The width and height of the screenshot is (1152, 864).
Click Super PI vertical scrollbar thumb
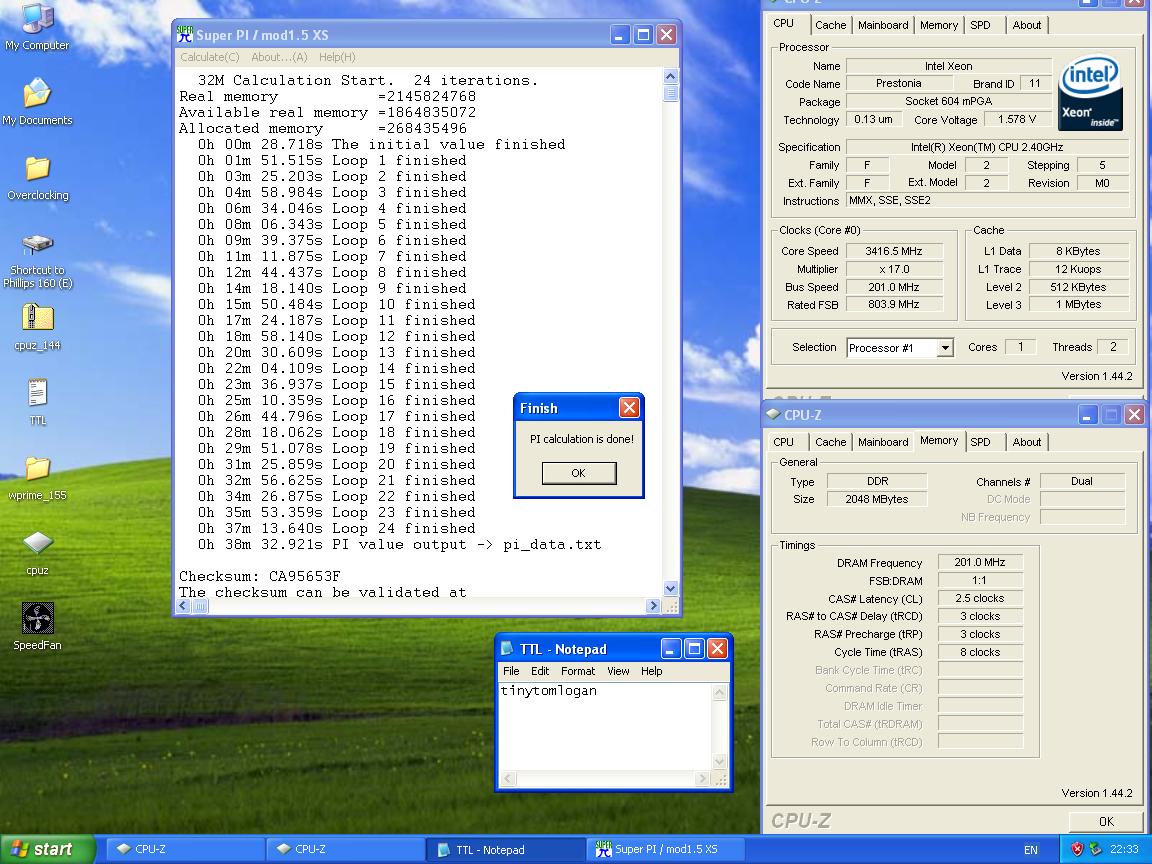click(x=670, y=93)
